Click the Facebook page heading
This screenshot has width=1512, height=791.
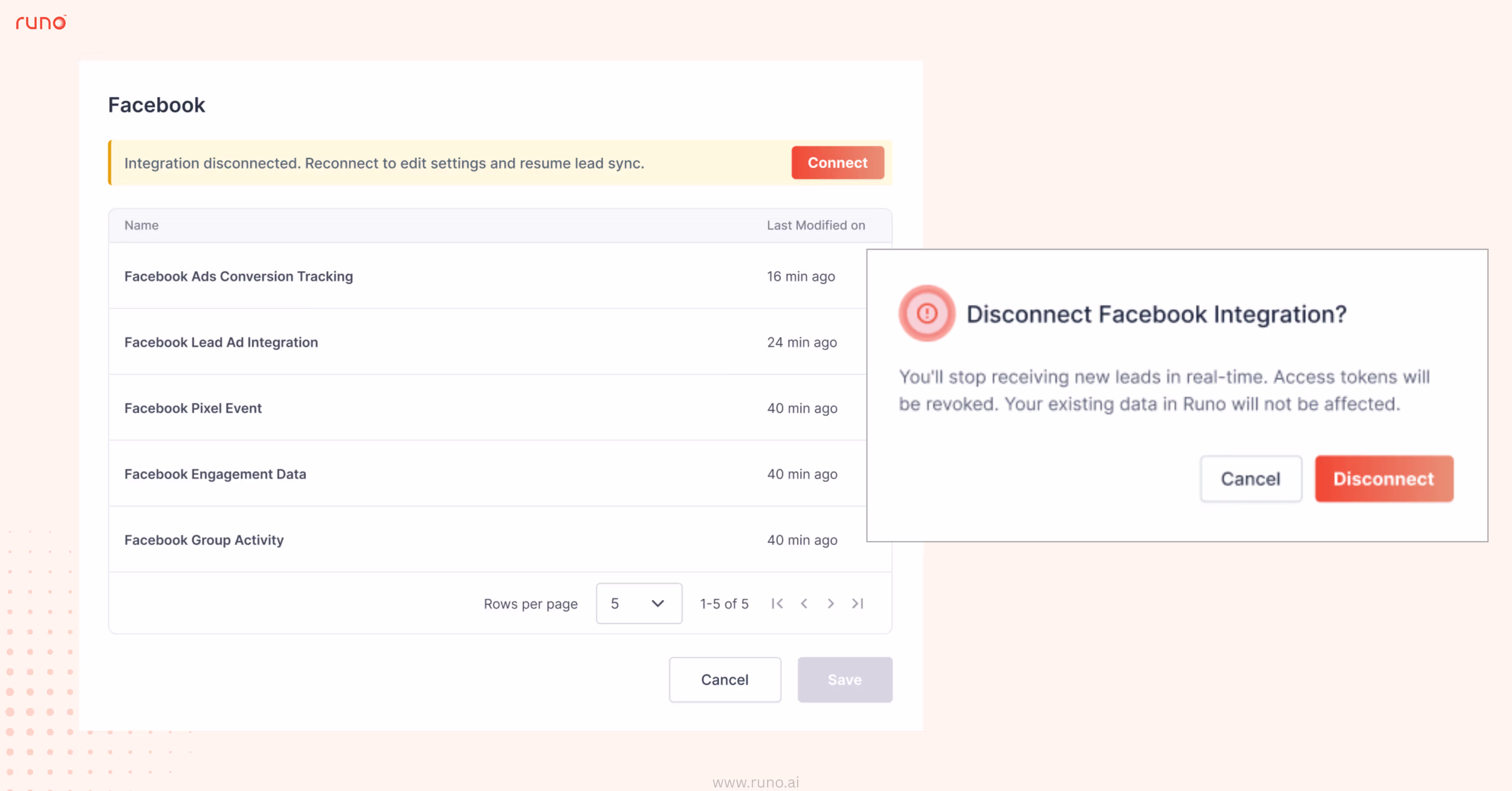[x=157, y=105]
